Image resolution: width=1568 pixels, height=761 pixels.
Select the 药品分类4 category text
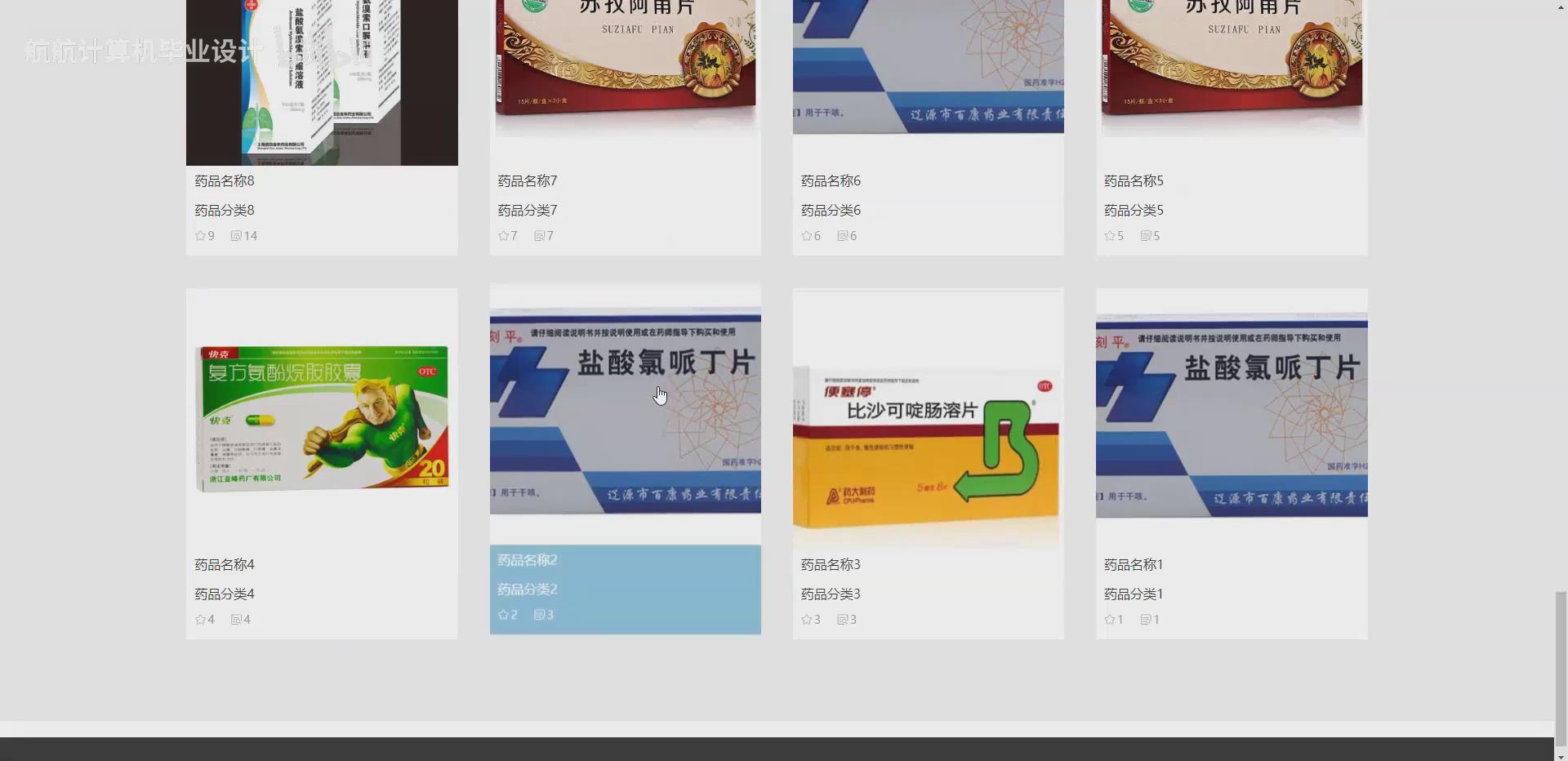[225, 594]
